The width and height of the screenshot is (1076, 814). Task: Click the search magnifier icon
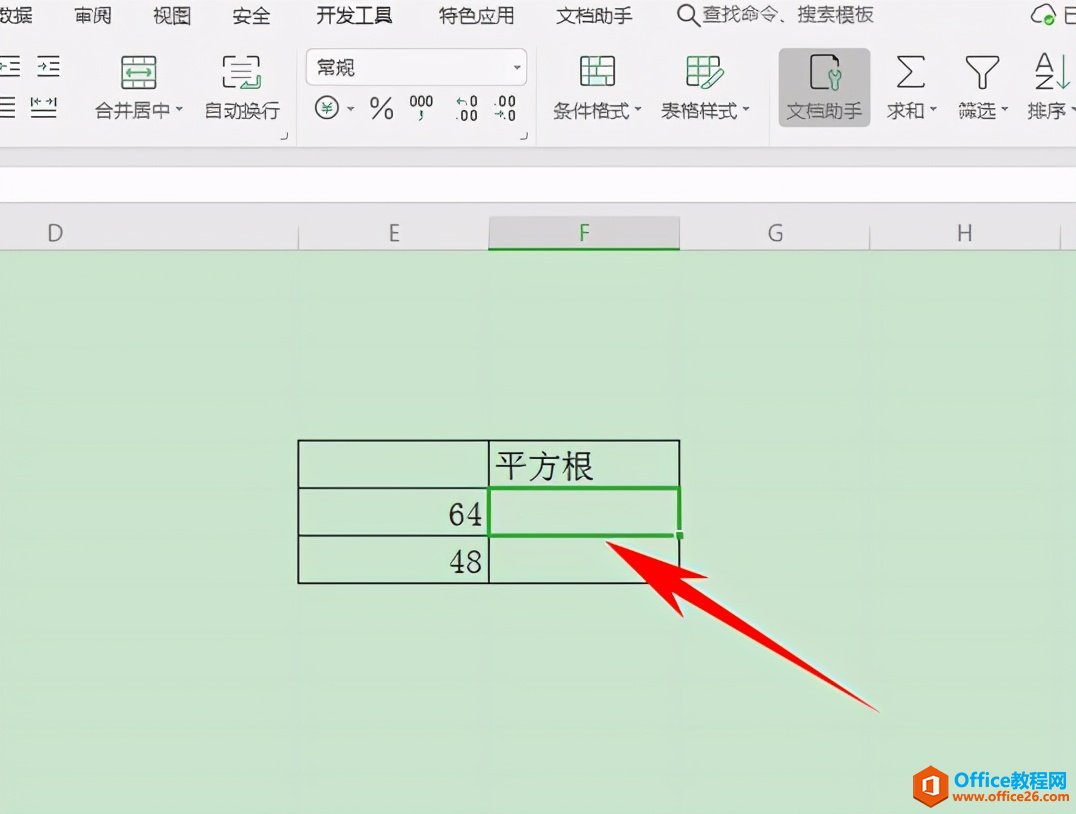[688, 15]
